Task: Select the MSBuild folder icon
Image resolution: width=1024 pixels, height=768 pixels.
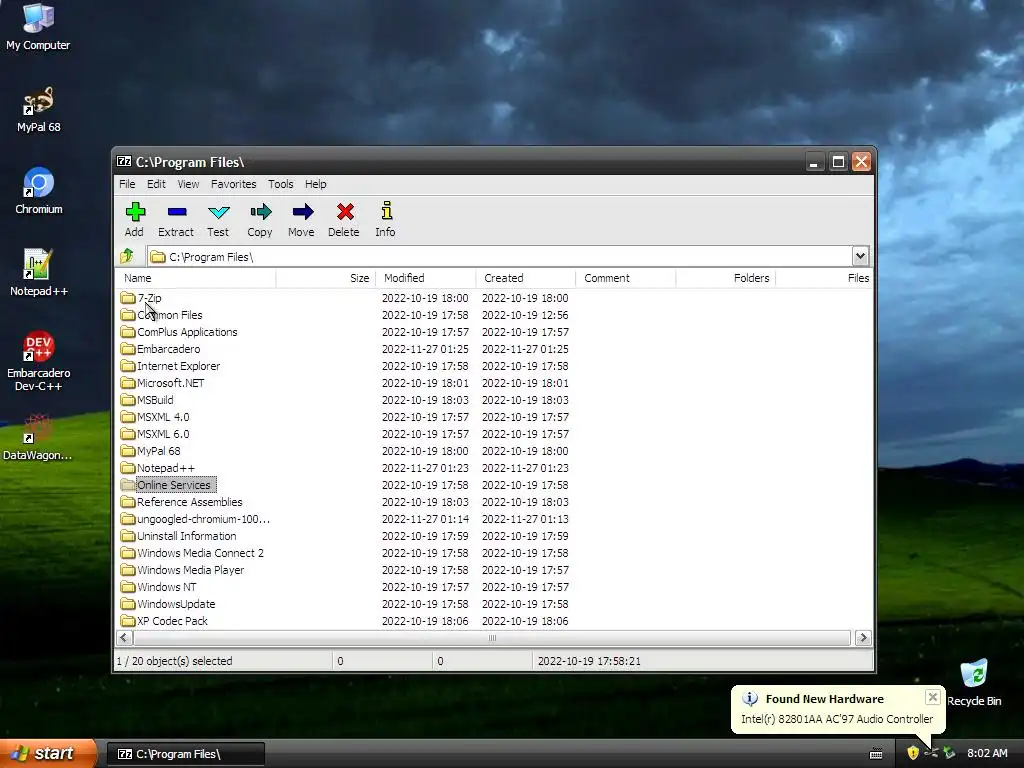Action: (128, 400)
